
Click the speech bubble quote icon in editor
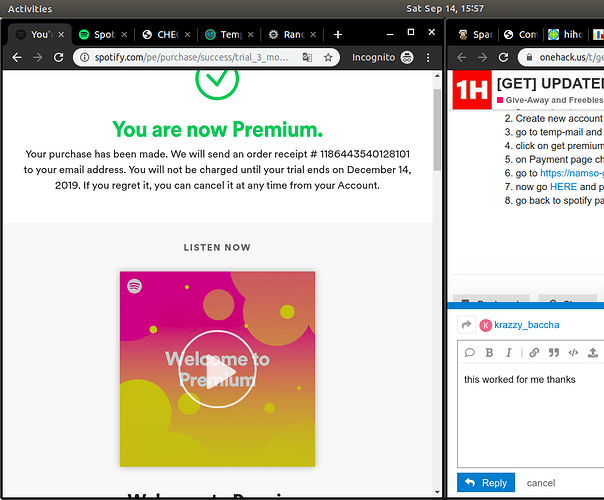(470, 353)
